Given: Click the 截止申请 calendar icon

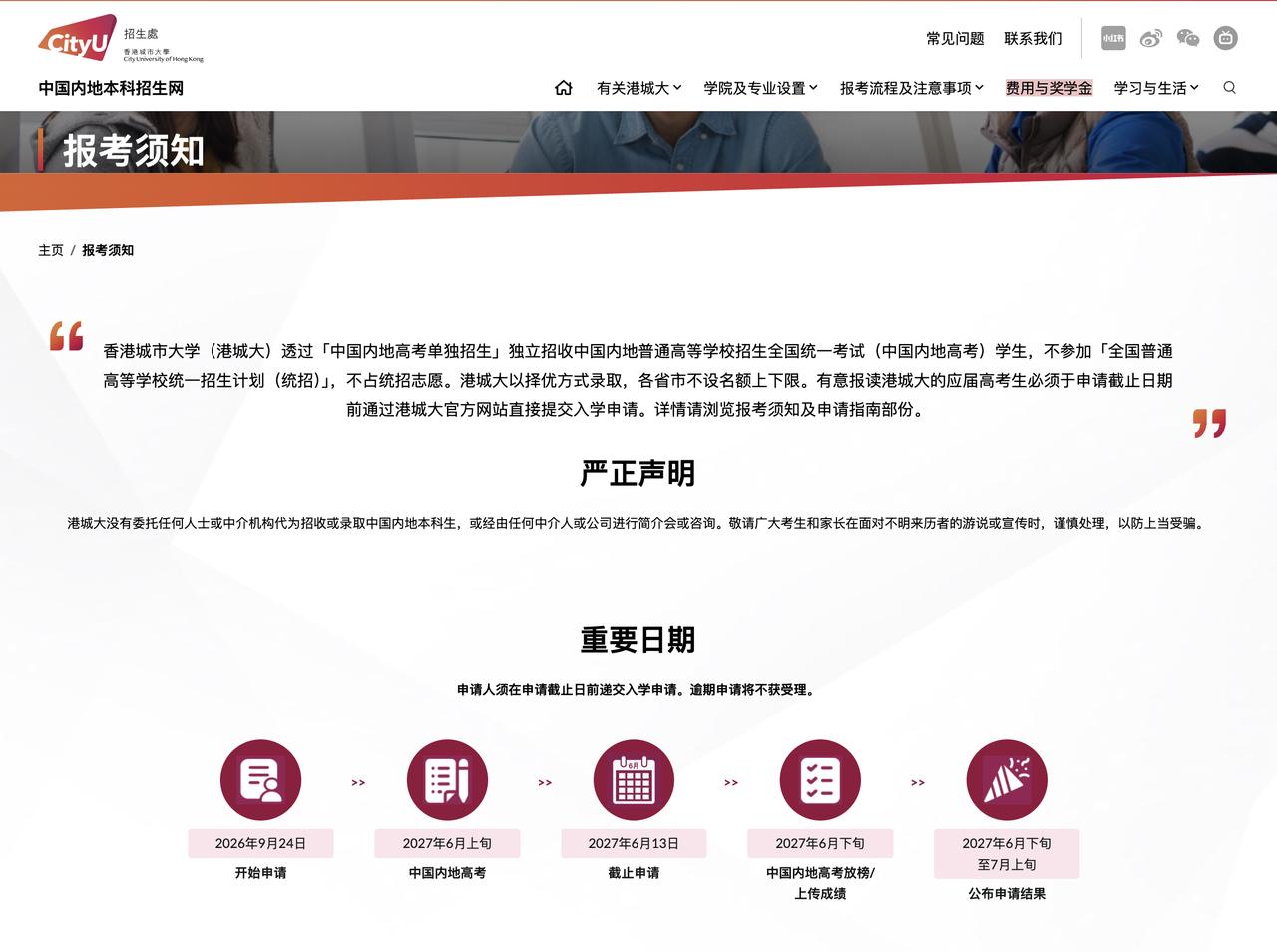Looking at the screenshot, I should coord(634,780).
